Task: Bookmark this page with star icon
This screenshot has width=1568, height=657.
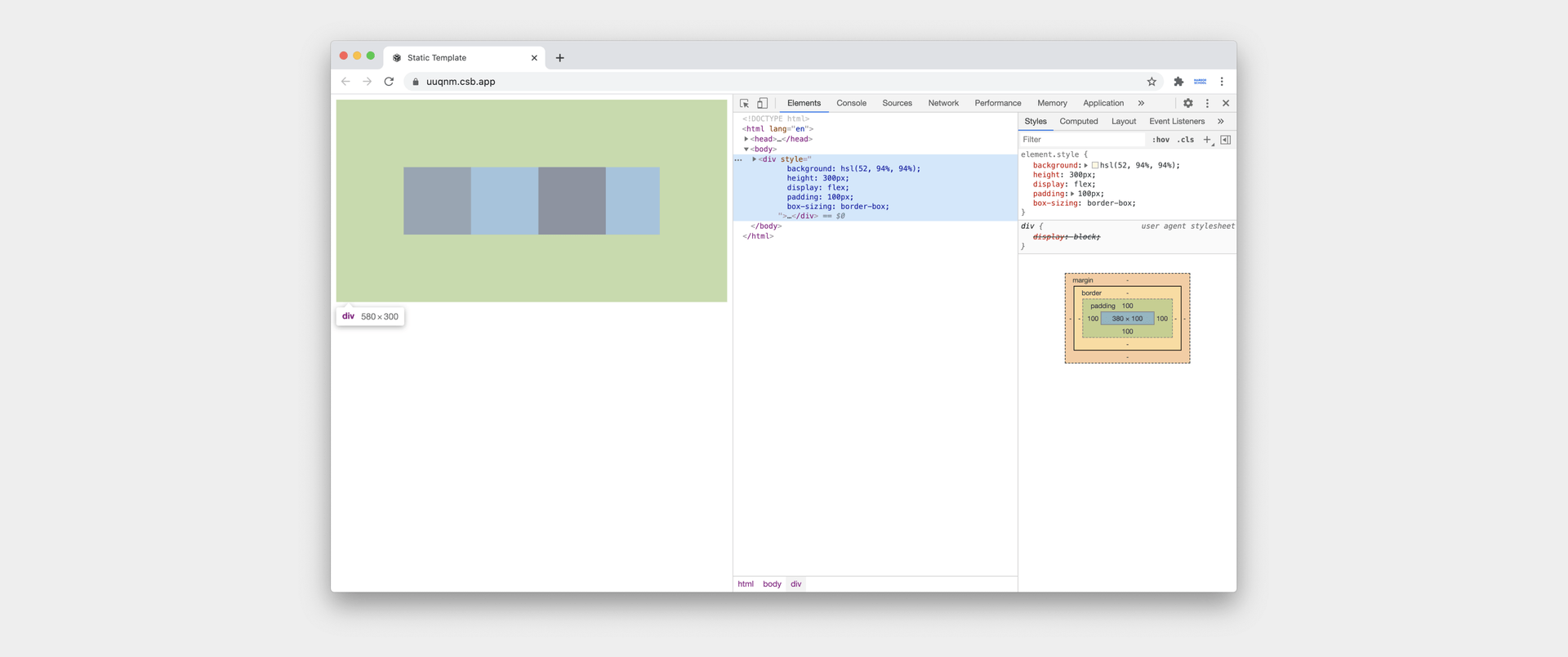Action: [1151, 82]
